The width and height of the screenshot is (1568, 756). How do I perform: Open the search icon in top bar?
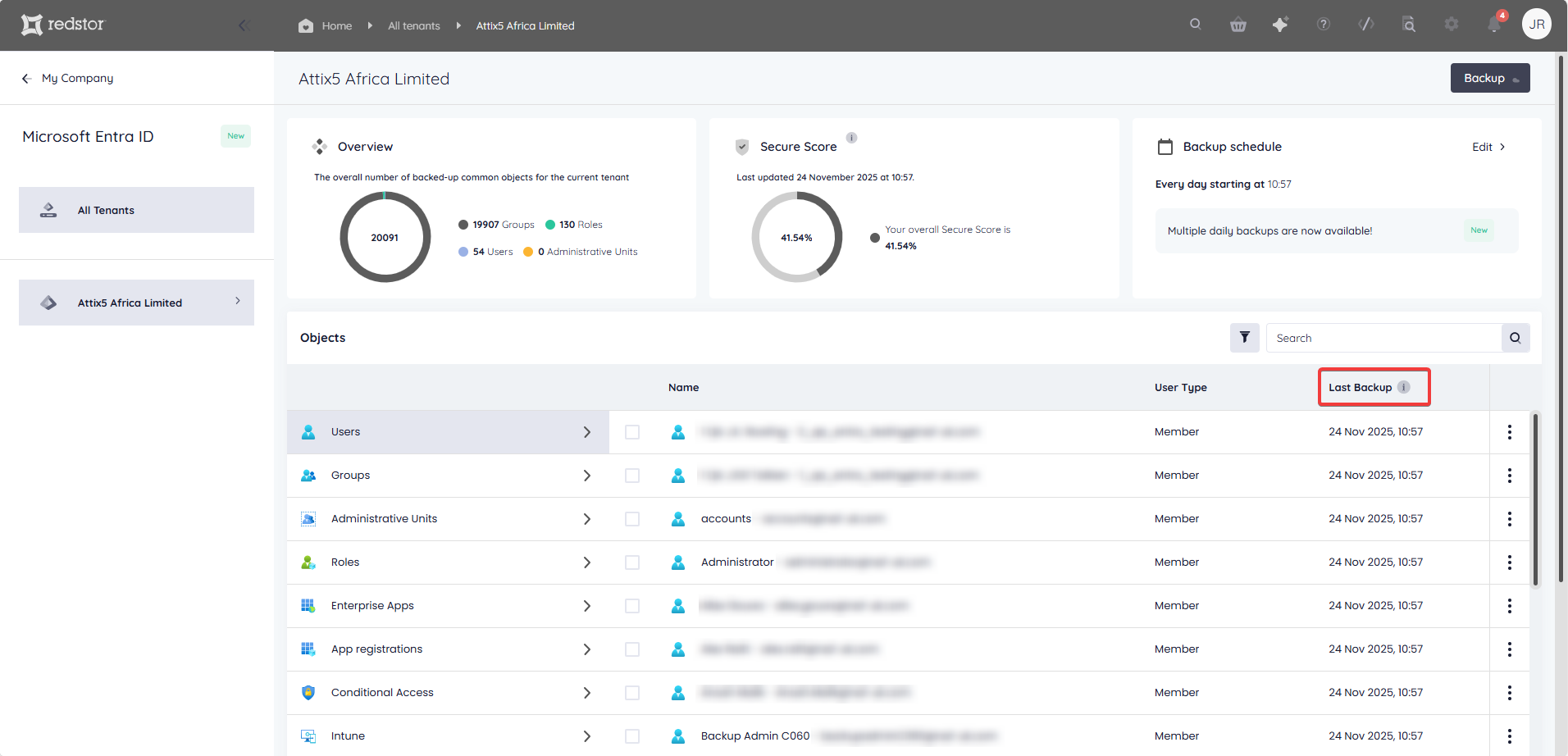click(x=1196, y=25)
